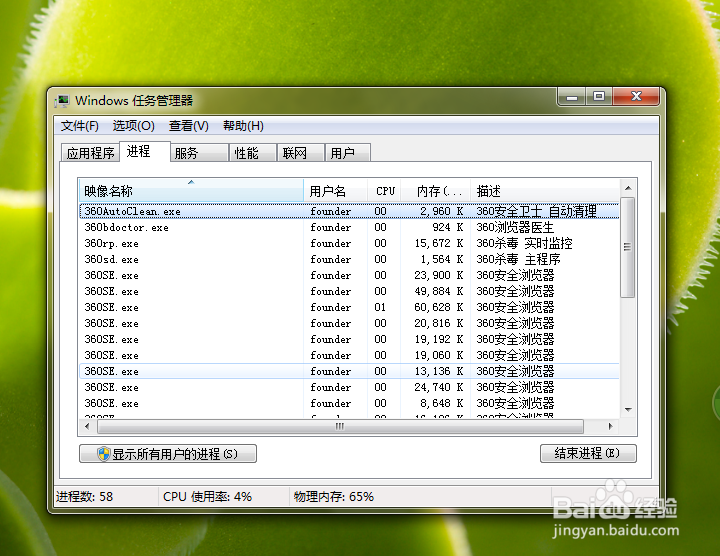
Task: Open the 用户 tab
Action: click(x=348, y=153)
